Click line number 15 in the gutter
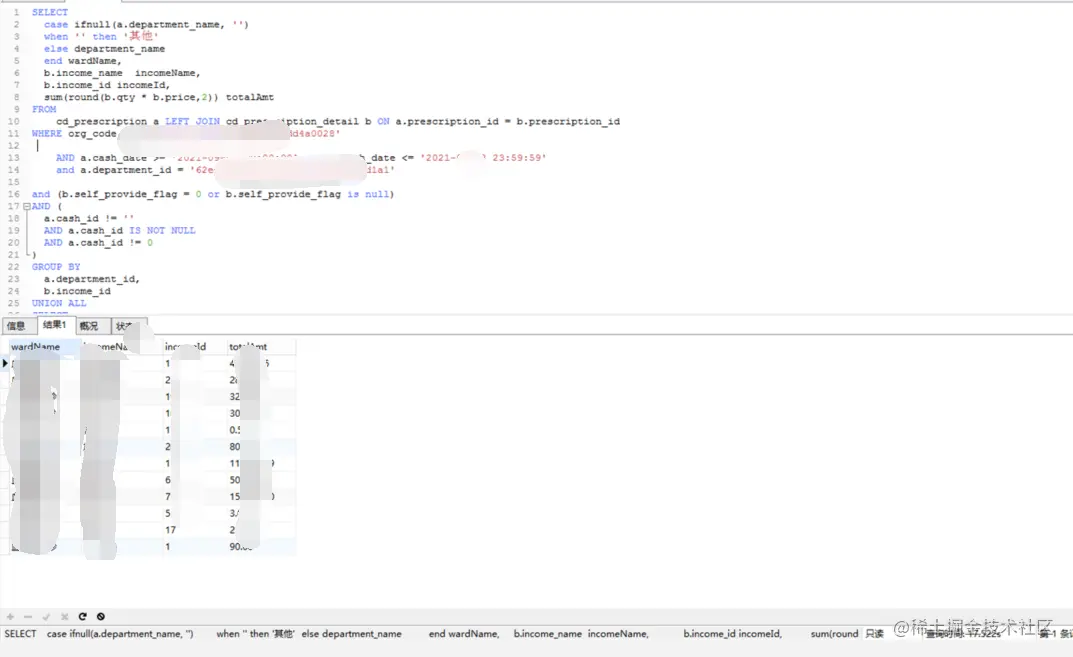This screenshot has width=1073, height=657. click(14, 182)
